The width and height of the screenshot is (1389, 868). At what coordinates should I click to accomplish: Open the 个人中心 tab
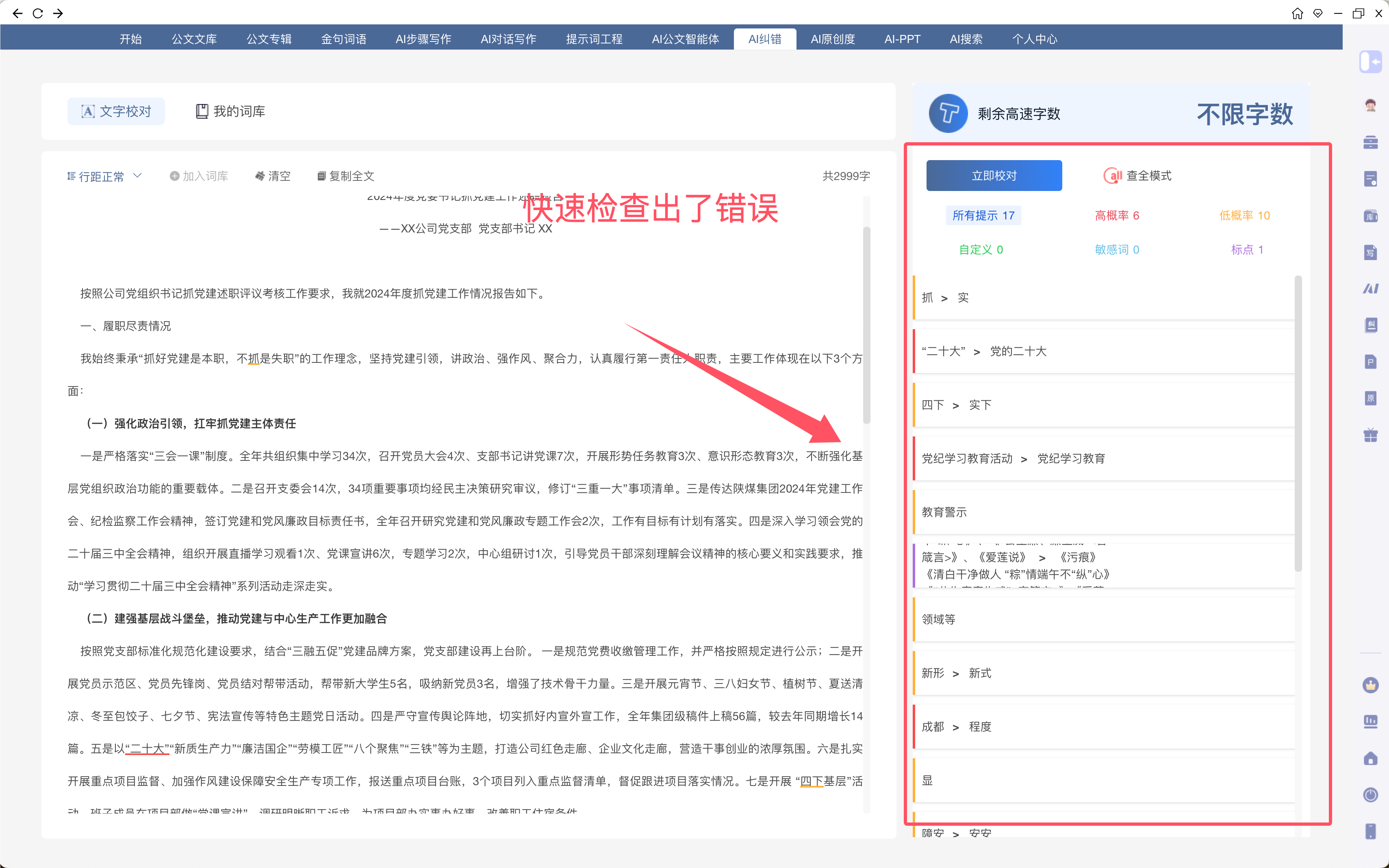1035,39
